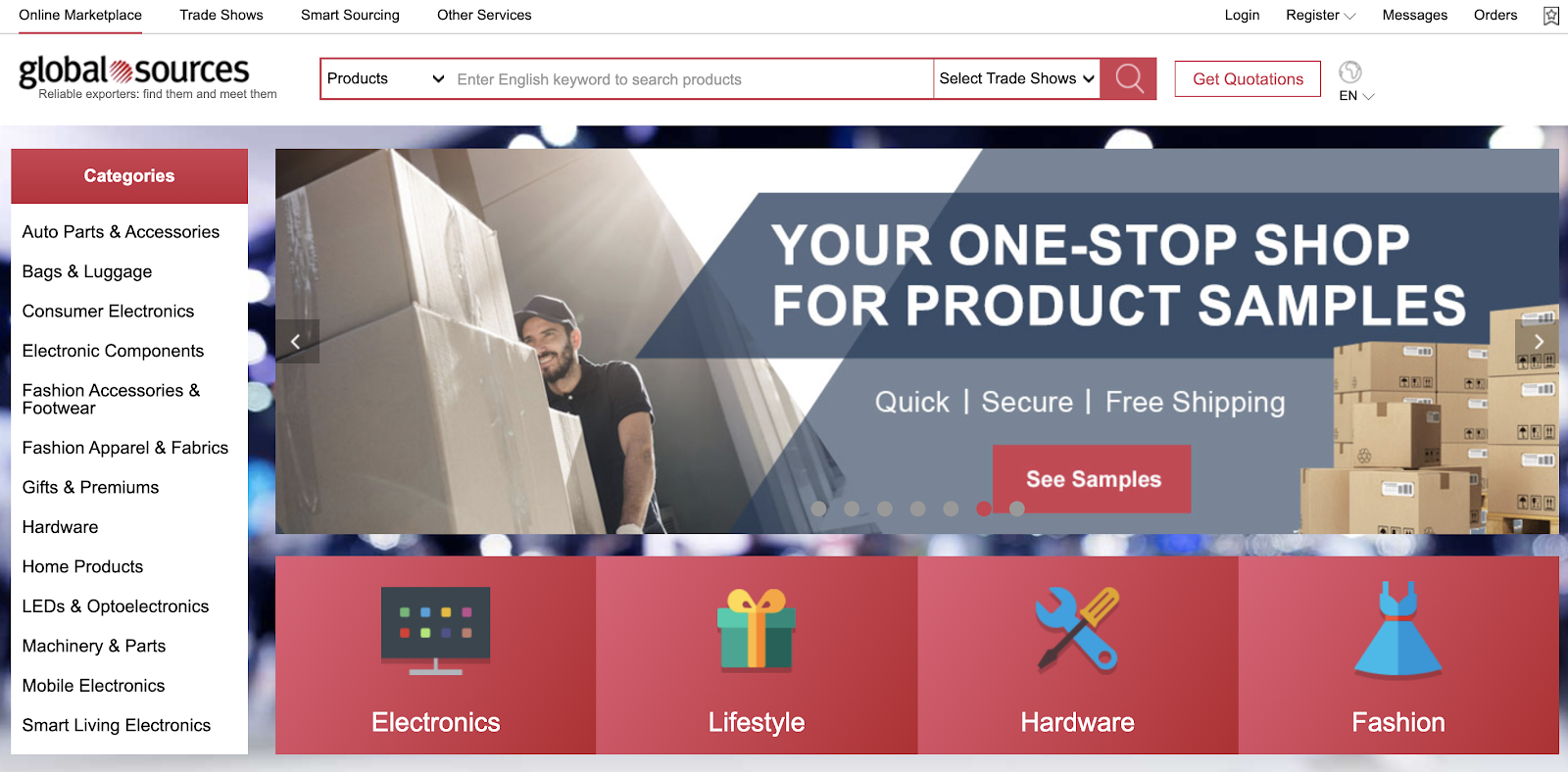
Task: Select the first carousel indicator dot
Action: tap(819, 508)
